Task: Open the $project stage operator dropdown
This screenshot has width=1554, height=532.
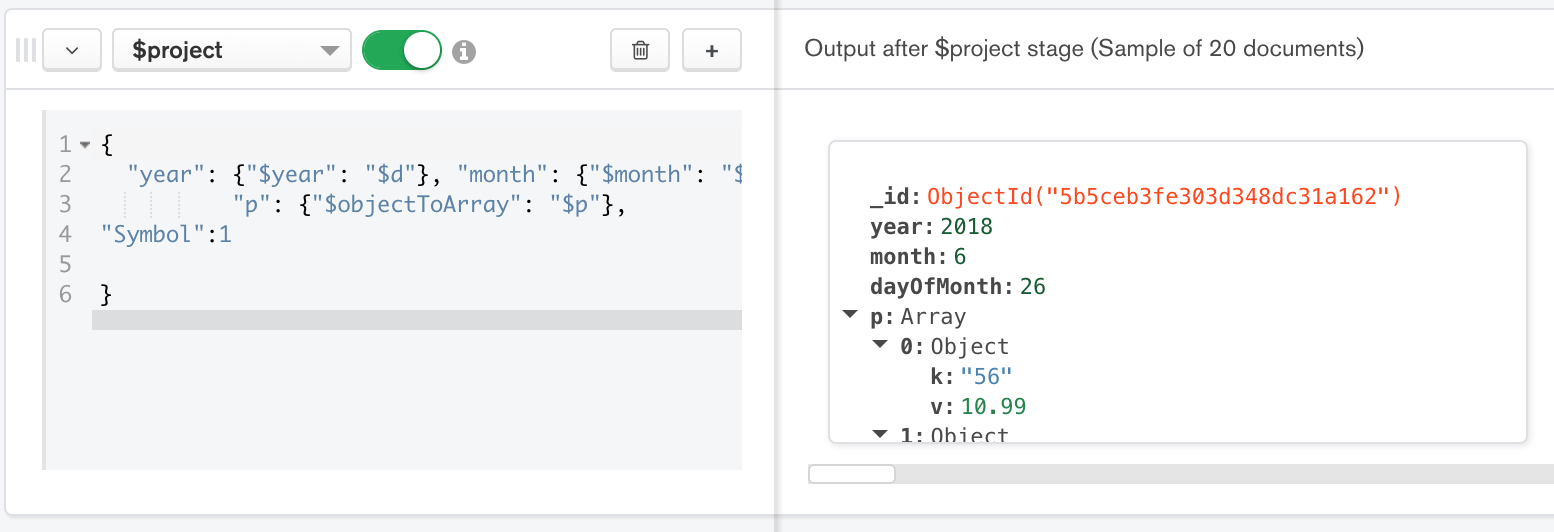Action: (x=232, y=50)
